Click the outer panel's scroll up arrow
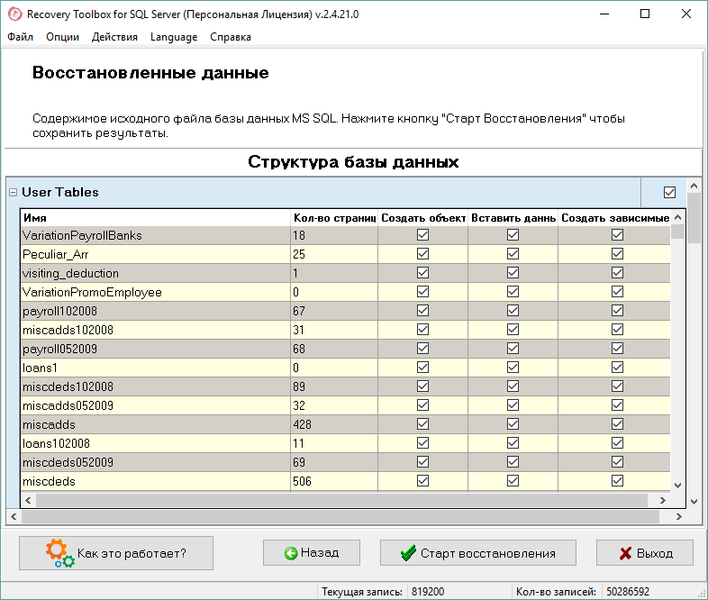This screenshot has width=708, height=600. tap(694, 186)
